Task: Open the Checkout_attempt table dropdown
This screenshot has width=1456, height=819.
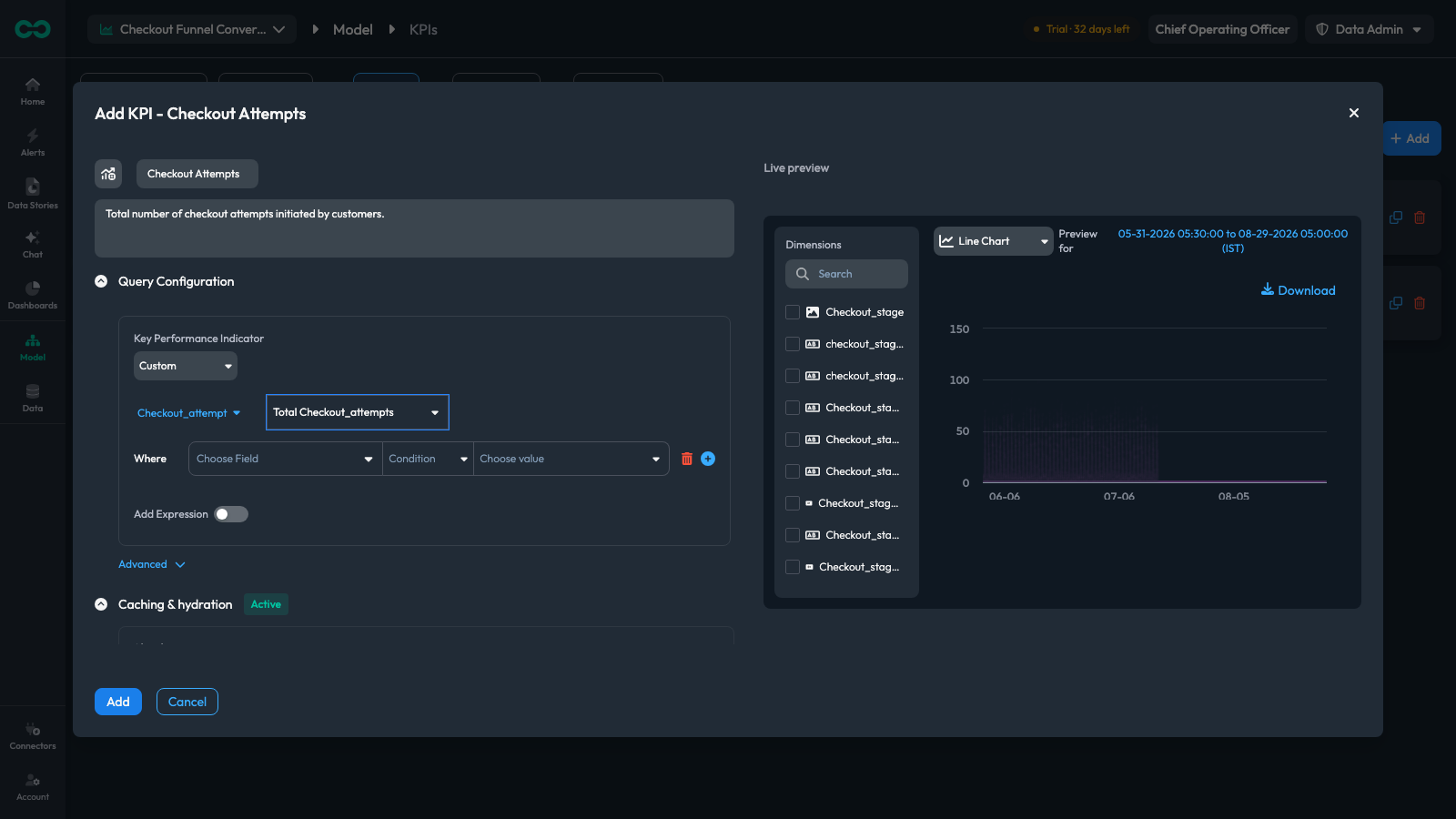Action: point(188,413)
